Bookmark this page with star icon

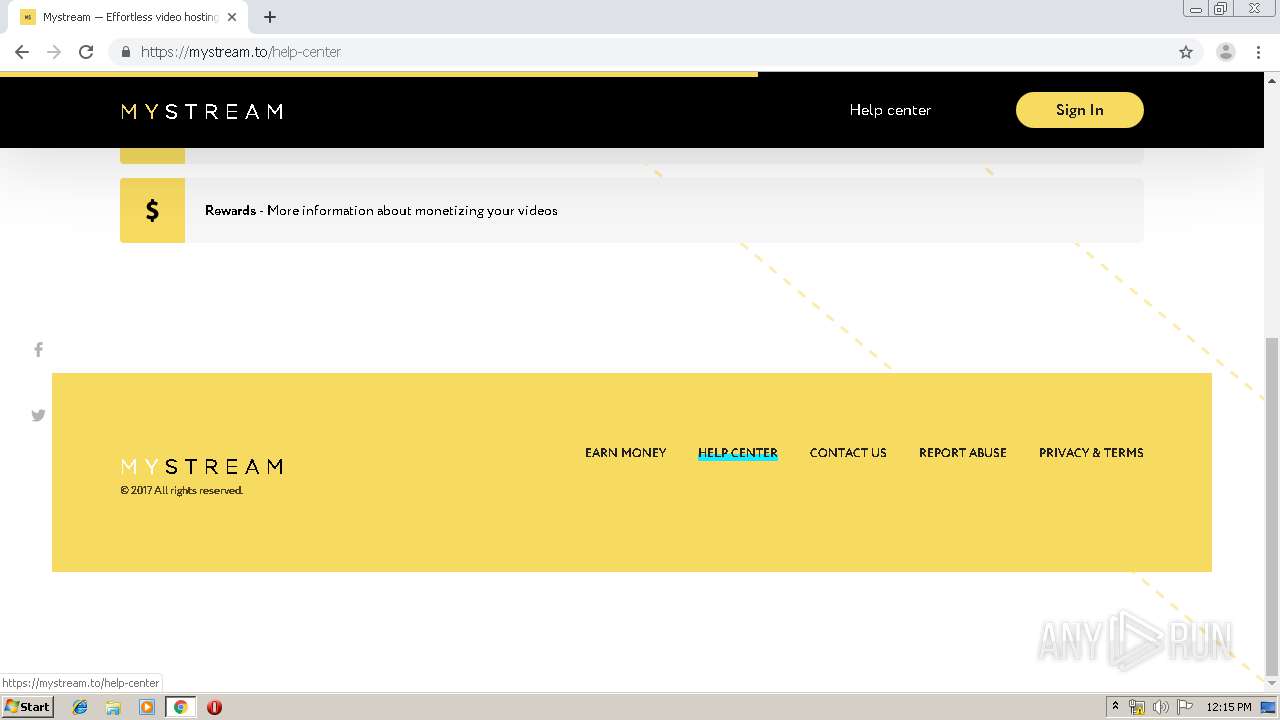(1186, 52)
